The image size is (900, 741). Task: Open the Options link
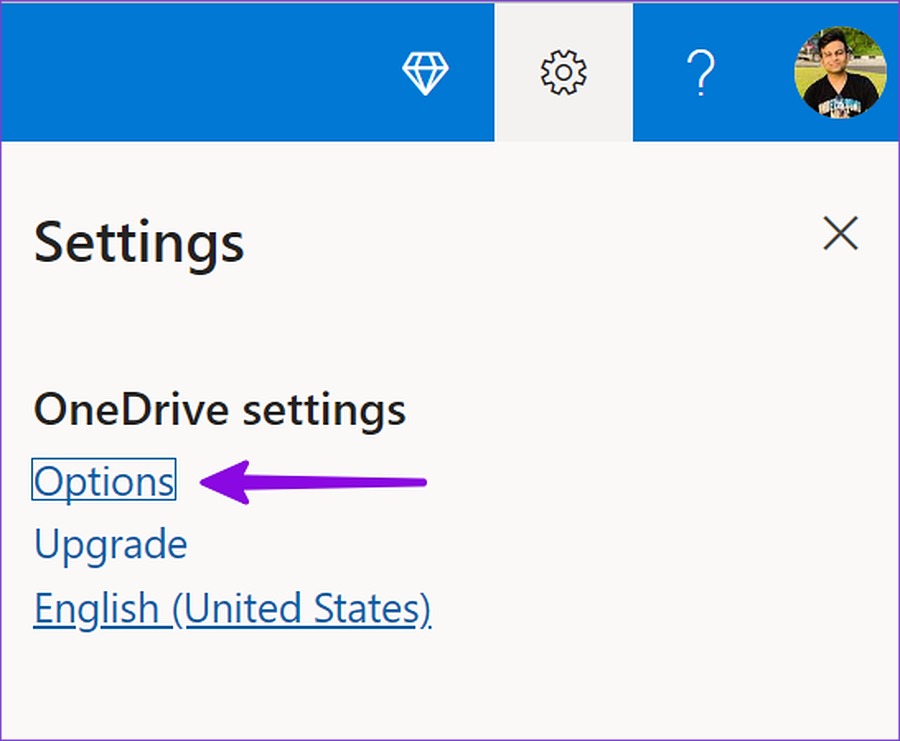(104, 480)
